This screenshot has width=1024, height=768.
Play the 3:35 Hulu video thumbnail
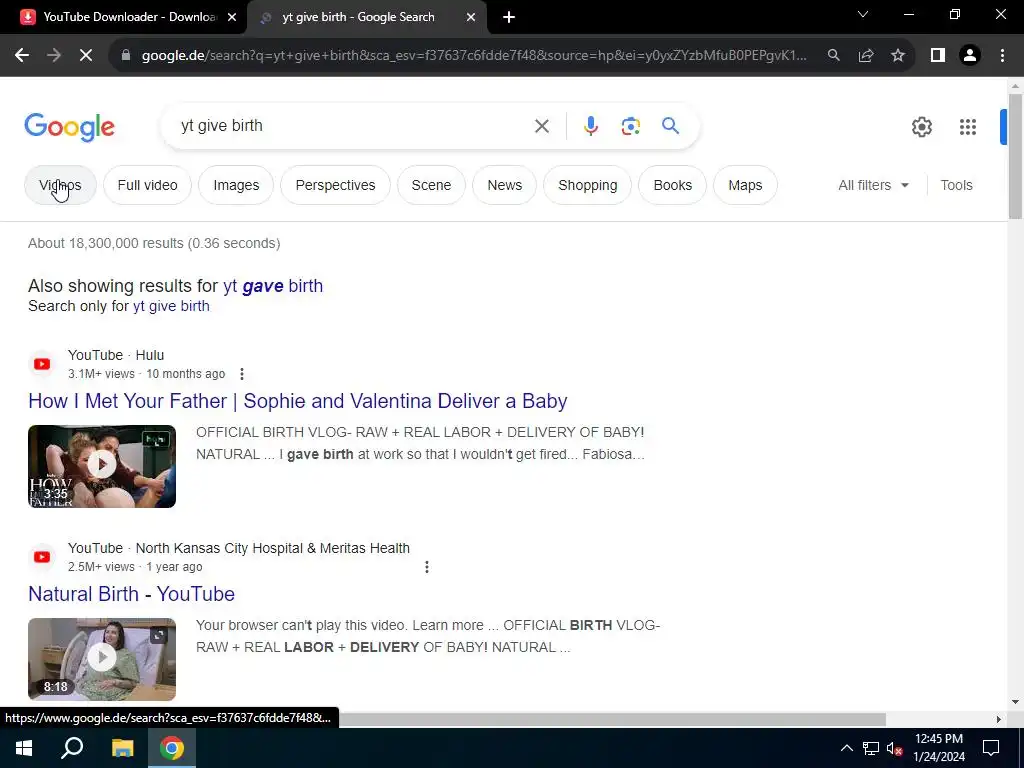[102, 466]
